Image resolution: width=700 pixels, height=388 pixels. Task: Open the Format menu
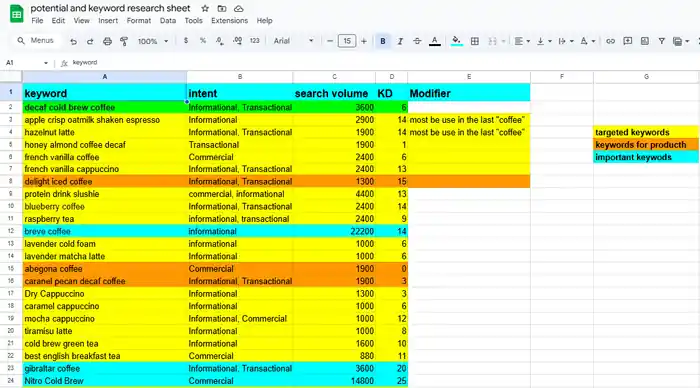click(x=138, y=21)
